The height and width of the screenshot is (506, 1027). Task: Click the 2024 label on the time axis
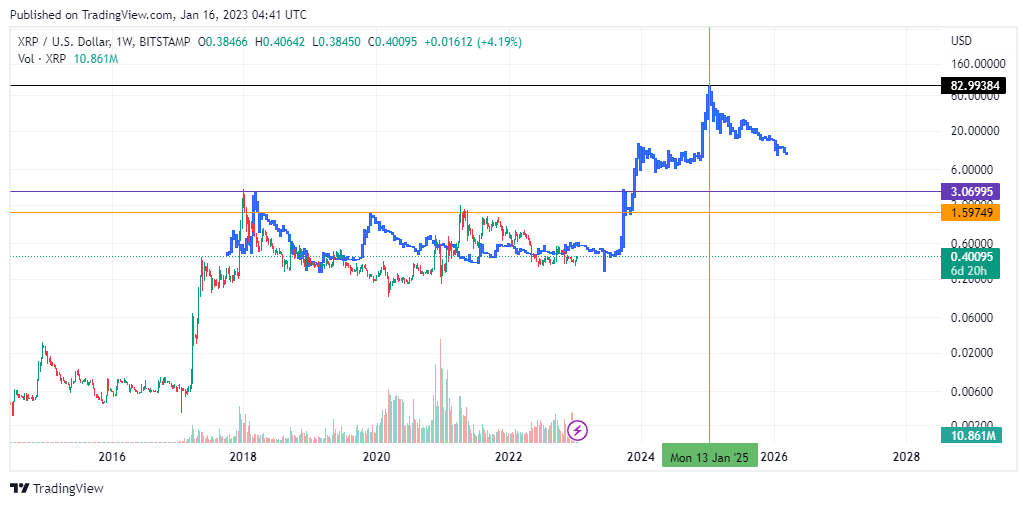641,456
